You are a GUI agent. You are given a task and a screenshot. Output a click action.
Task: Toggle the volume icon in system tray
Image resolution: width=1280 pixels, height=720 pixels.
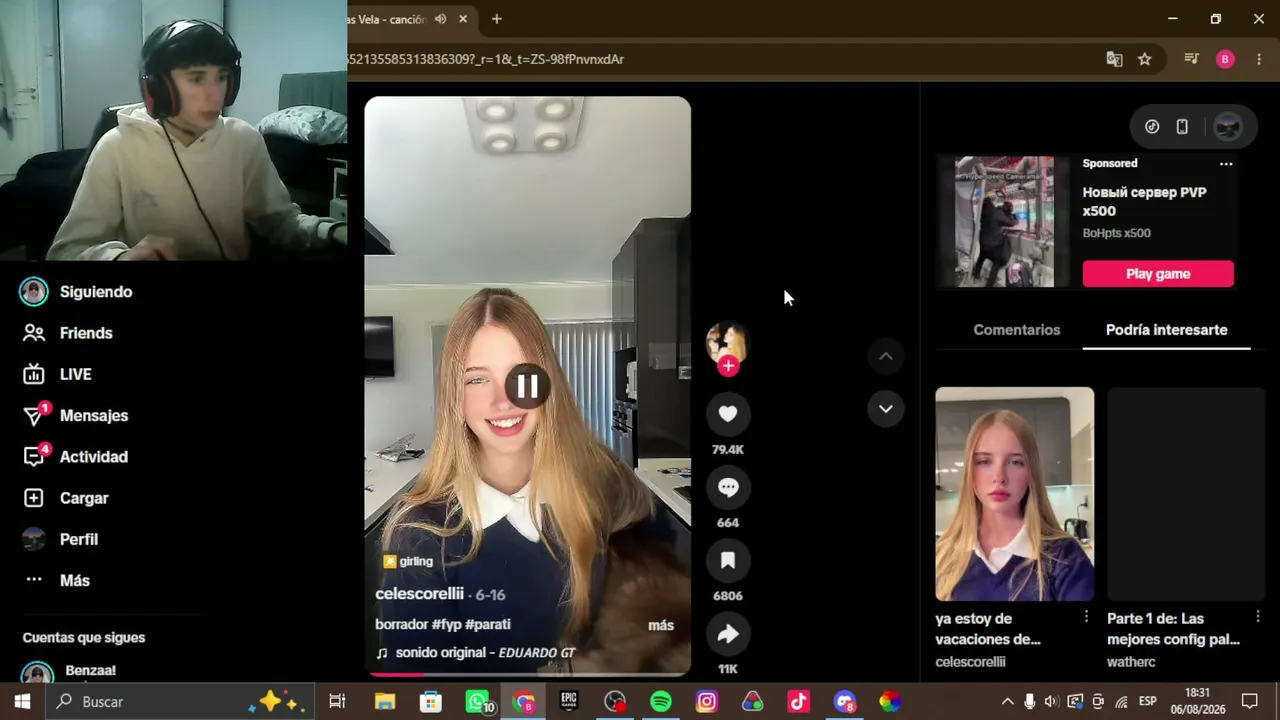1052,702
